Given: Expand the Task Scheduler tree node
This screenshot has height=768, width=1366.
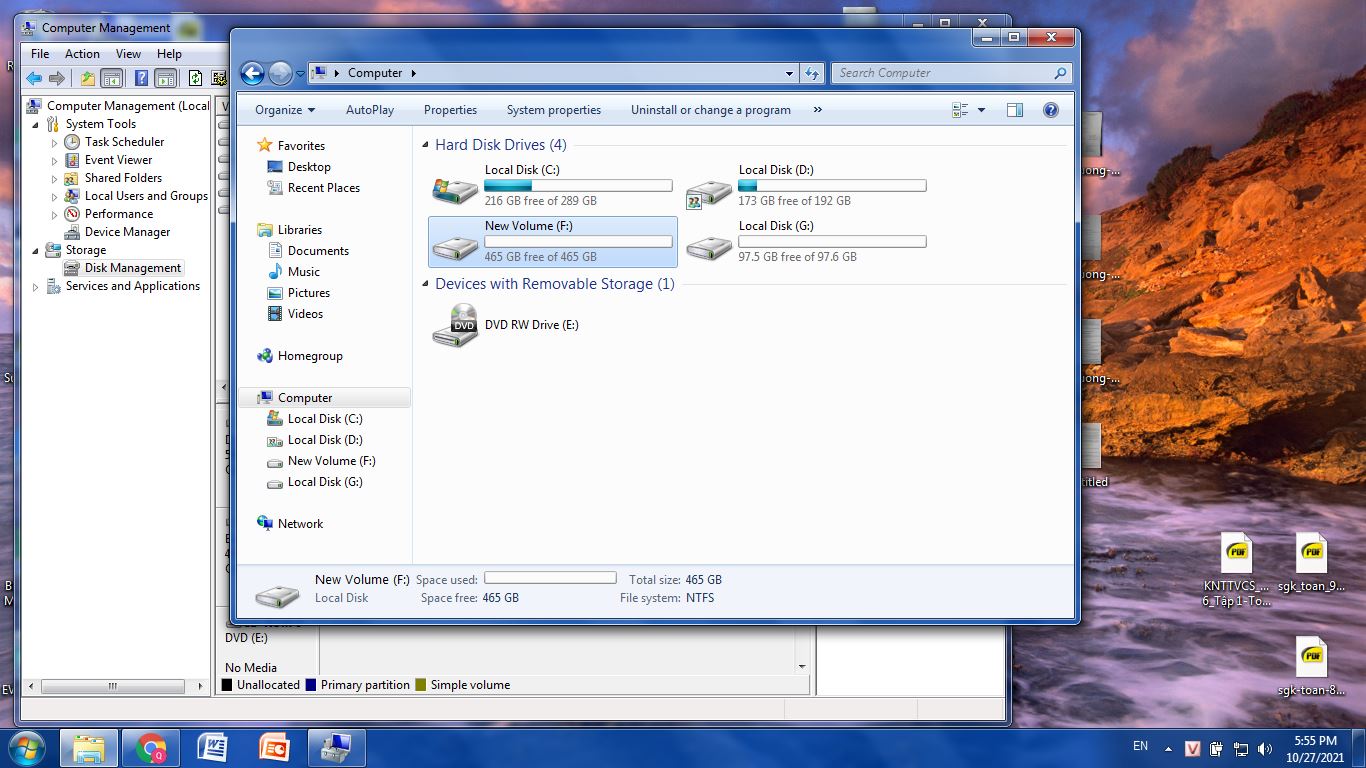Looking at the screenshot, I should tap(55, 143).
